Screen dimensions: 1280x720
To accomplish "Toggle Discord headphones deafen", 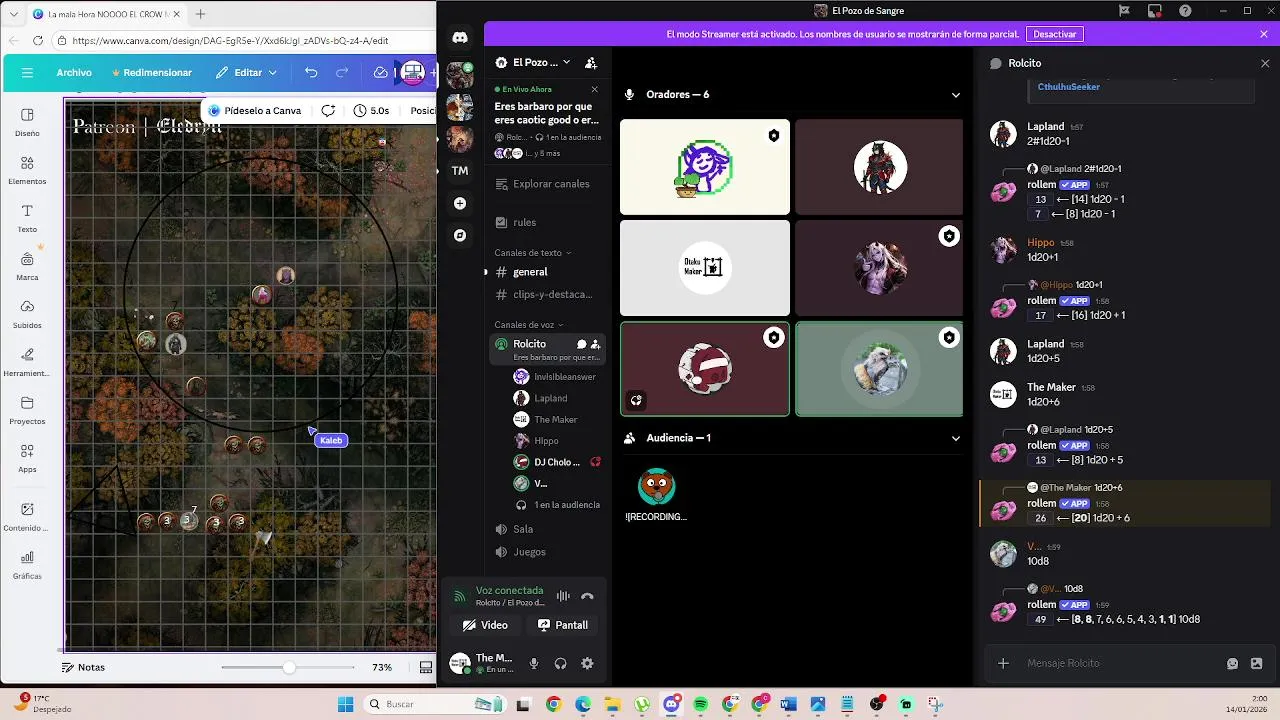I will [x=560, y=663].
